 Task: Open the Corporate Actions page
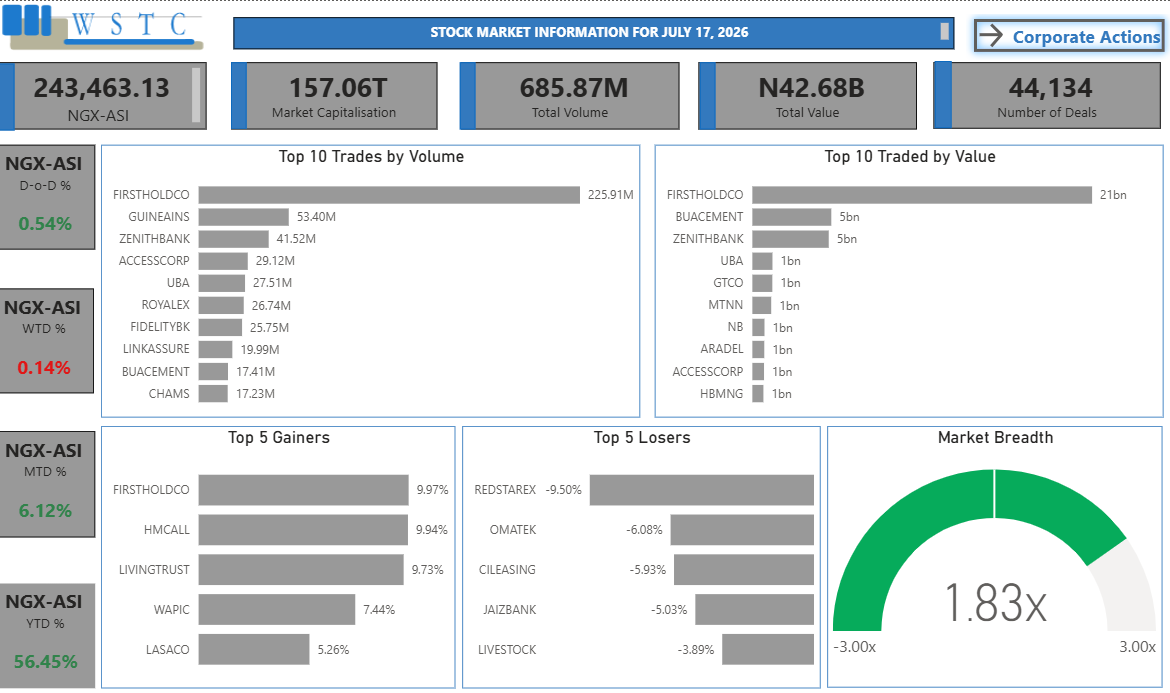click(x=1069, y=36)
